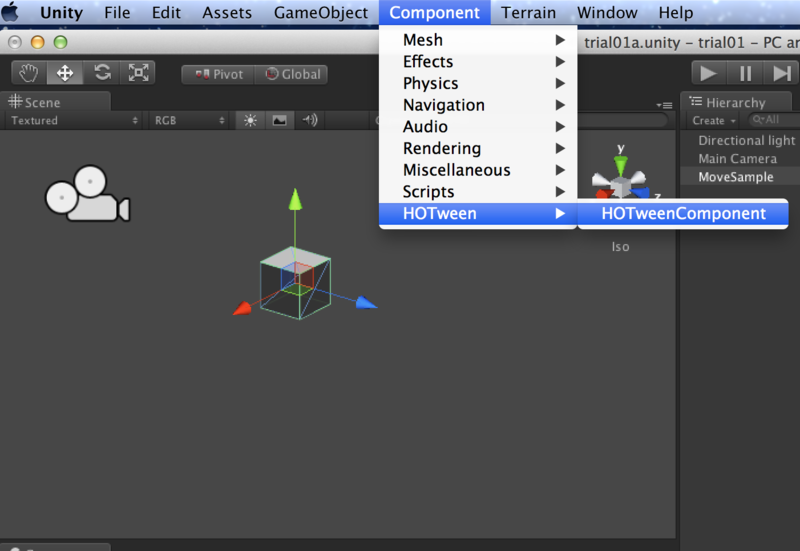The height and width of the screenshot is (551, 800).
Task: Close the open Component menu
Action: click(434, 12)
